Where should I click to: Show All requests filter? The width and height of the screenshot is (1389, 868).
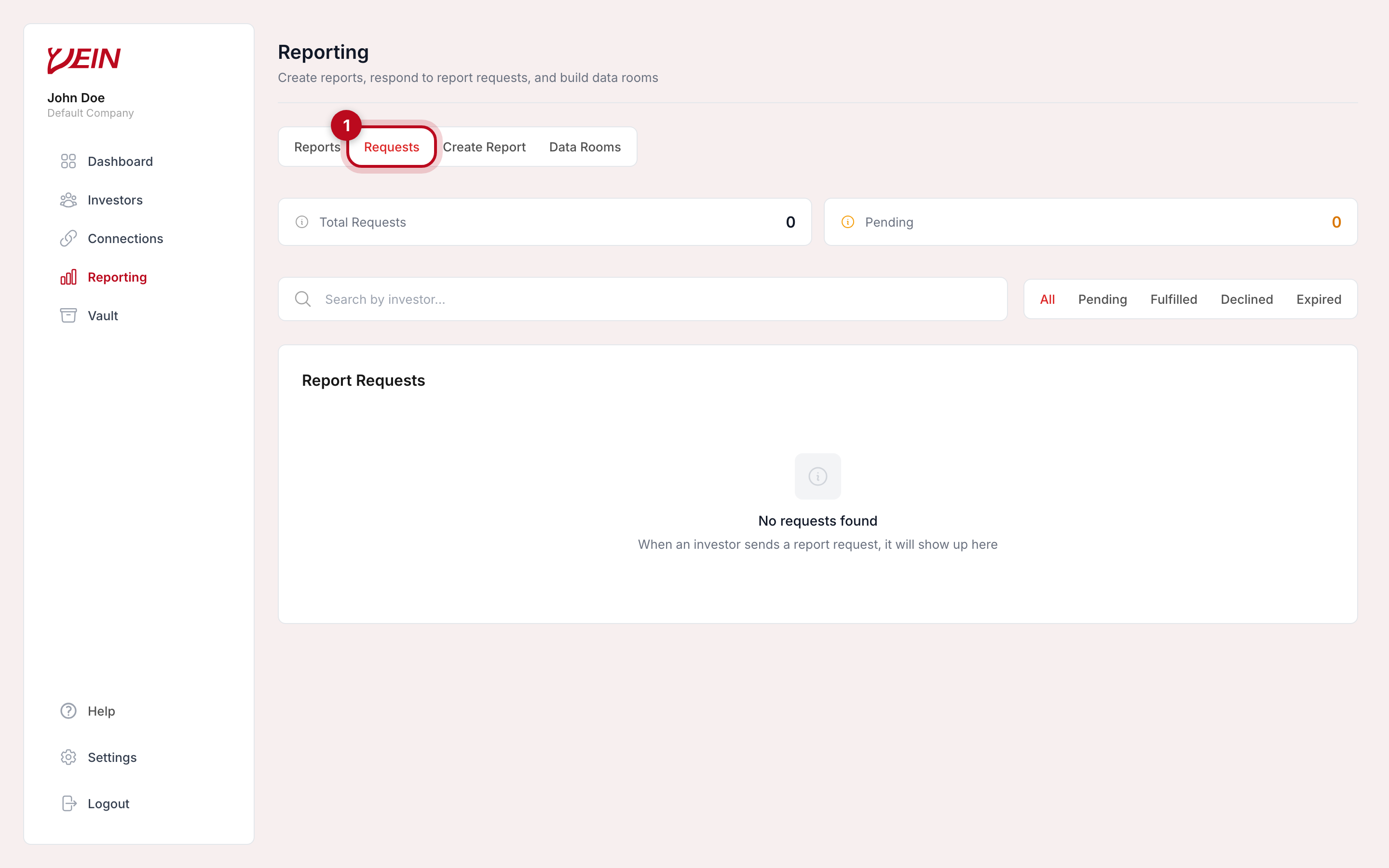click(x=1047, y=299)
